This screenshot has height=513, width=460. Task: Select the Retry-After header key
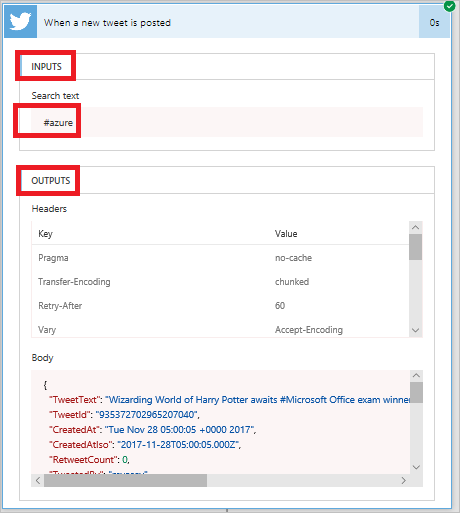[60, 306]
